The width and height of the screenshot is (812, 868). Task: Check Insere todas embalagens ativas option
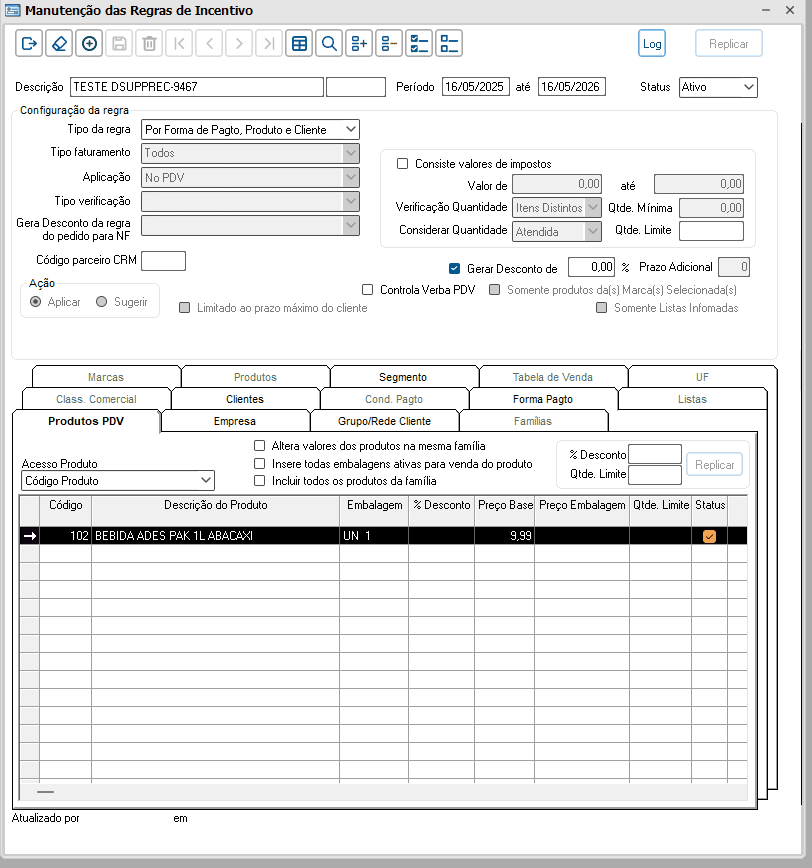click(x=259, y=463)
